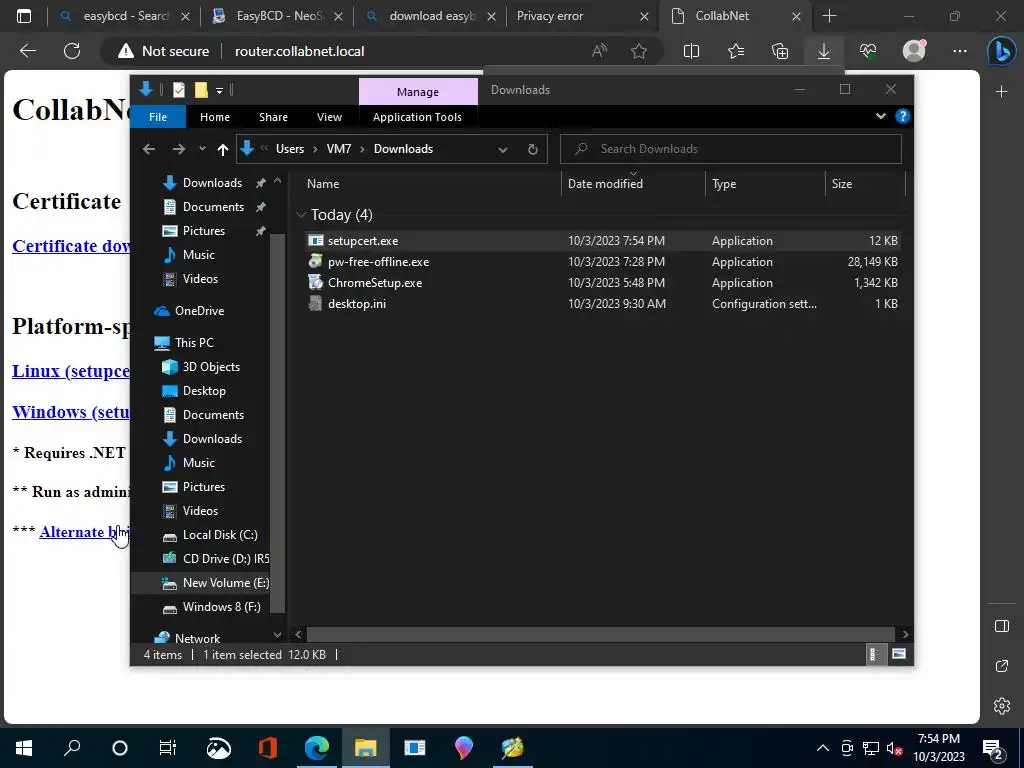Open Edge Downloads toolbar icon
Image resolution: width=1024 pixels, height=768 pixels.
tap(824, 51)
